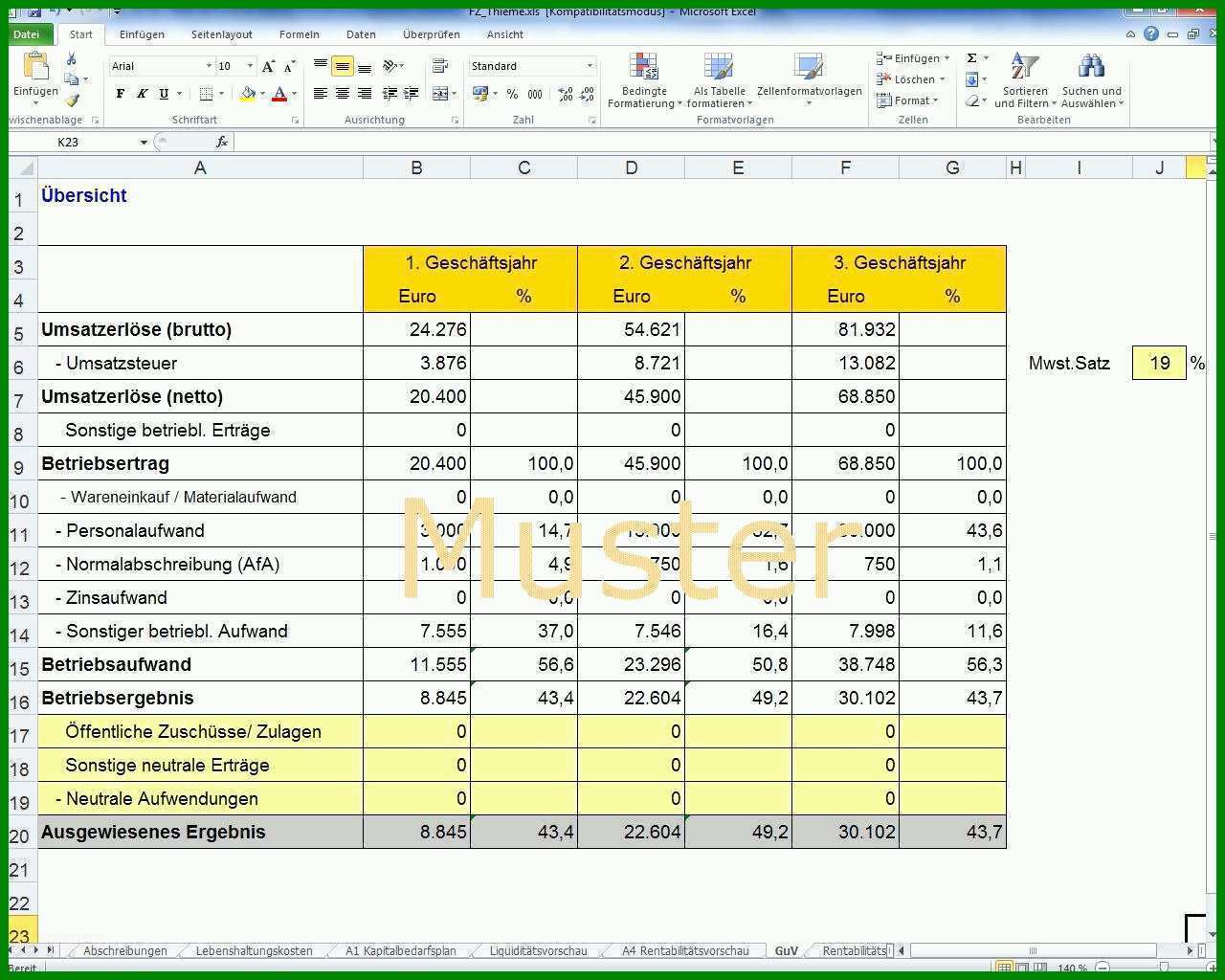Toggle underline (U) formatting

point(164,94)
